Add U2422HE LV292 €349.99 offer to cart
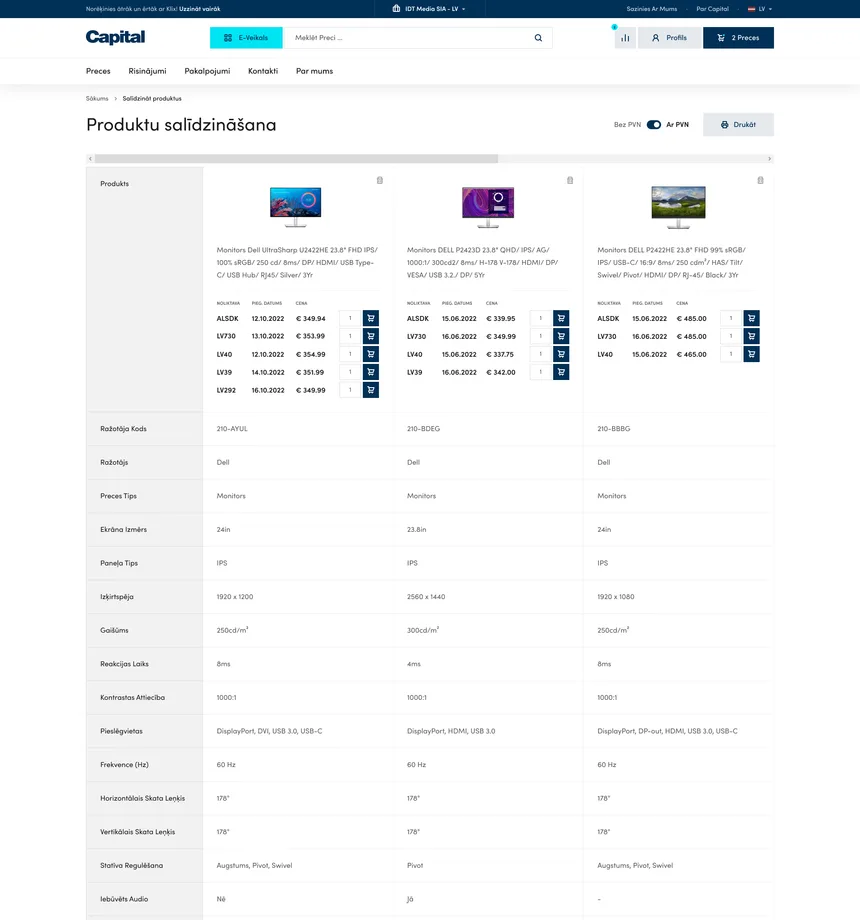This screenshot has width=860, height=920. [371, 390]
